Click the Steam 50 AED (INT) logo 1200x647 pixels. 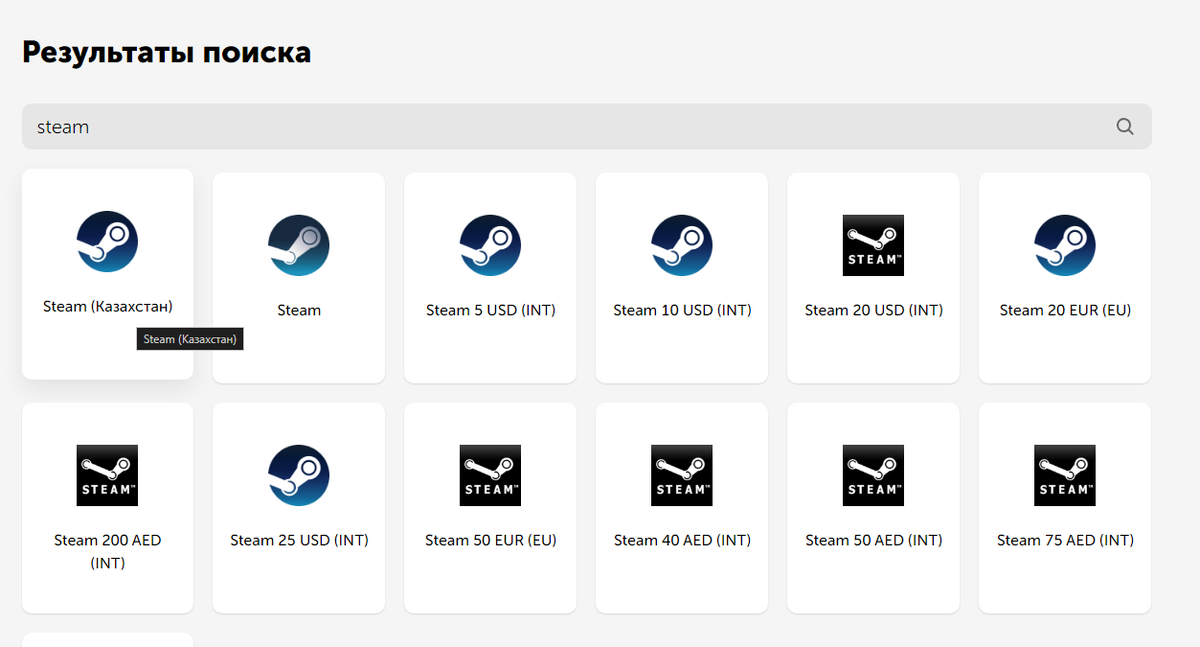[873, 476]
